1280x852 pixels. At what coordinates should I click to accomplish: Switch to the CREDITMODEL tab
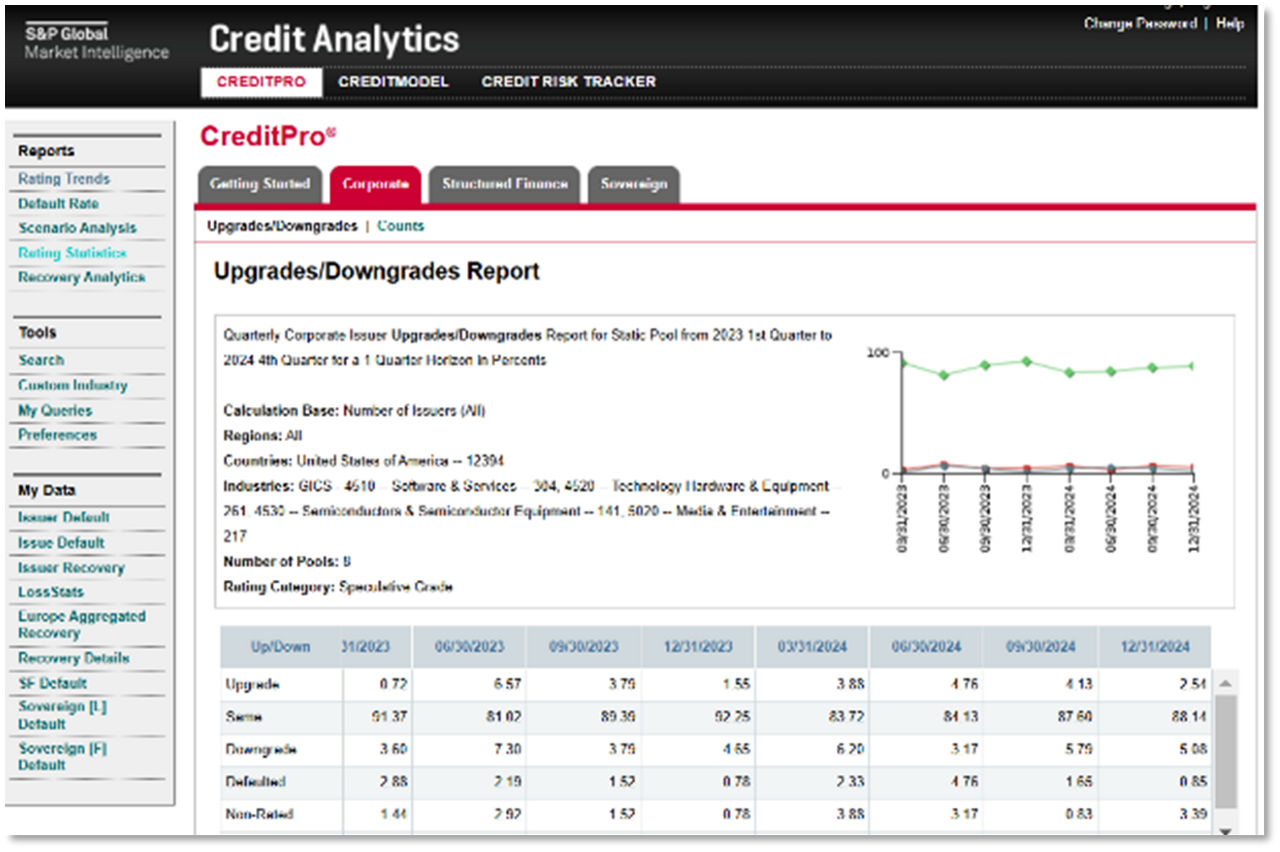click(x=393, y=82)
